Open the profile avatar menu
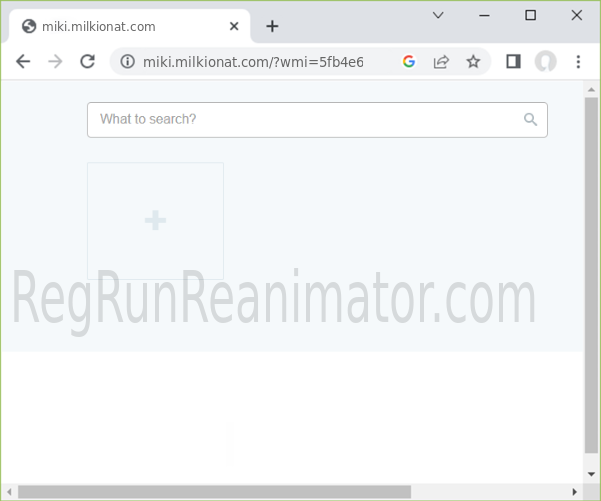Viewport: 601px width, 501px height. [545, 62]
